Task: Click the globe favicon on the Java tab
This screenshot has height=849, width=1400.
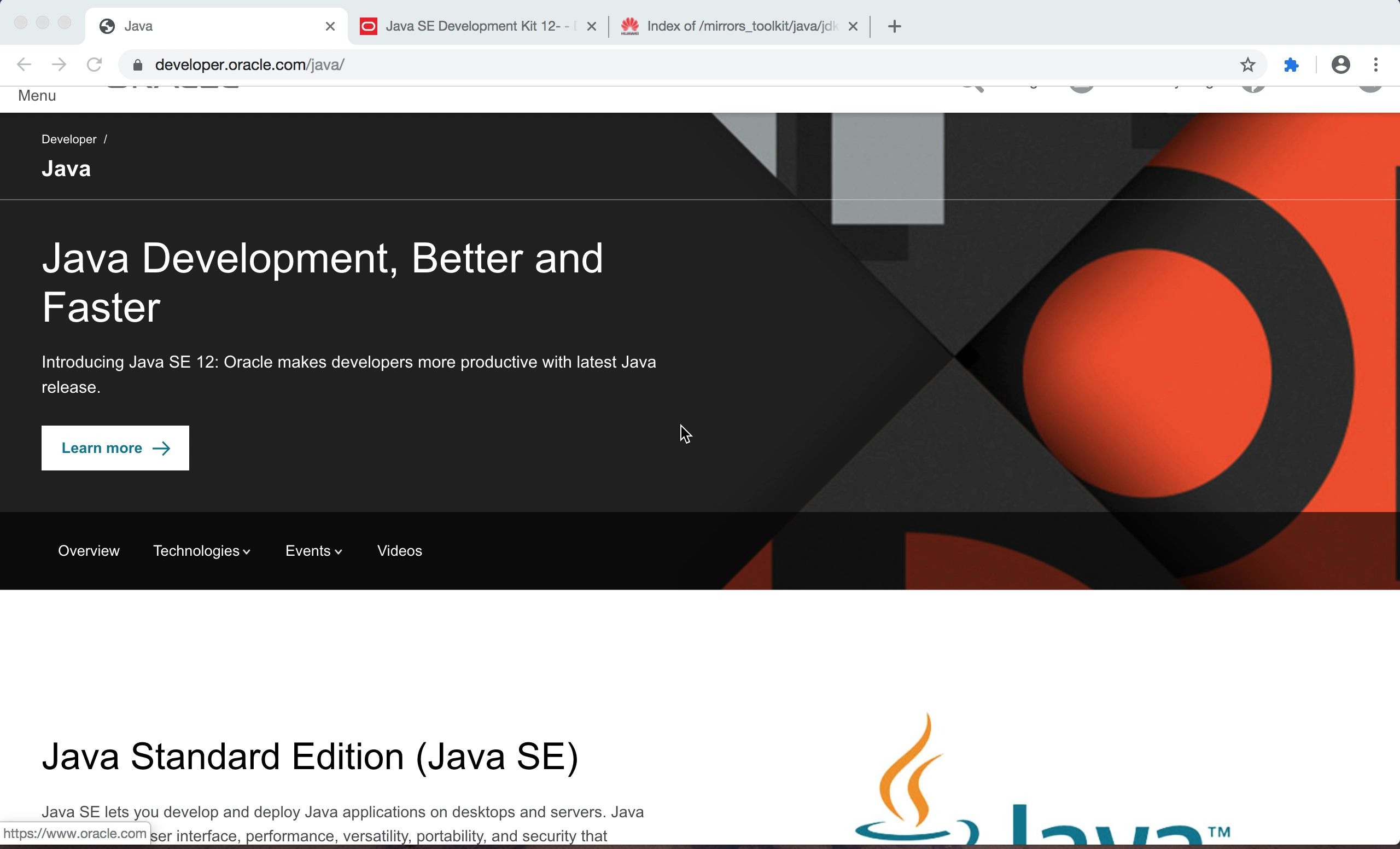Action: (x=107, y=26)
